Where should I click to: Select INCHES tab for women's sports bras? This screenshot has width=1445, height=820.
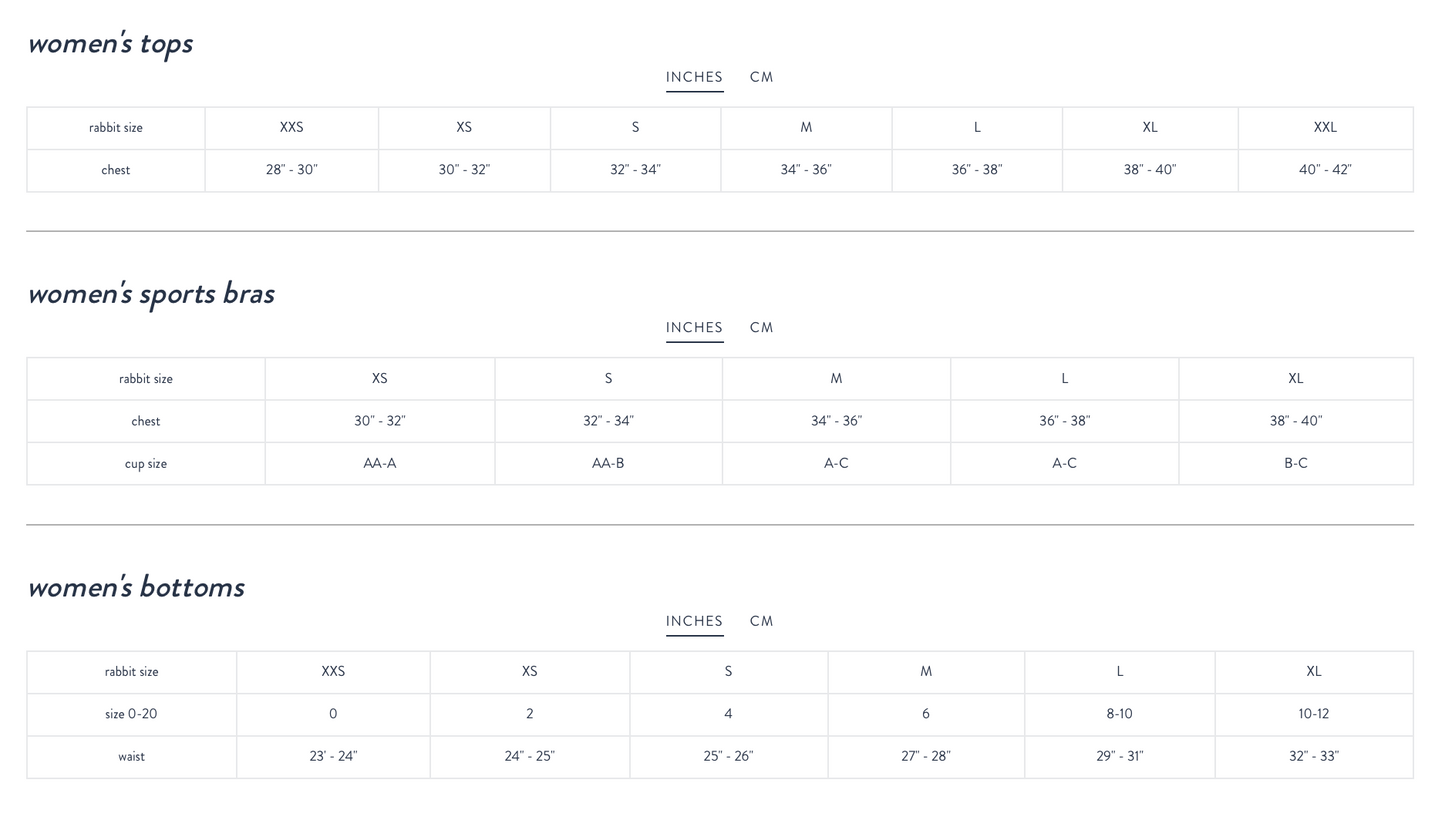coord(694,327)
